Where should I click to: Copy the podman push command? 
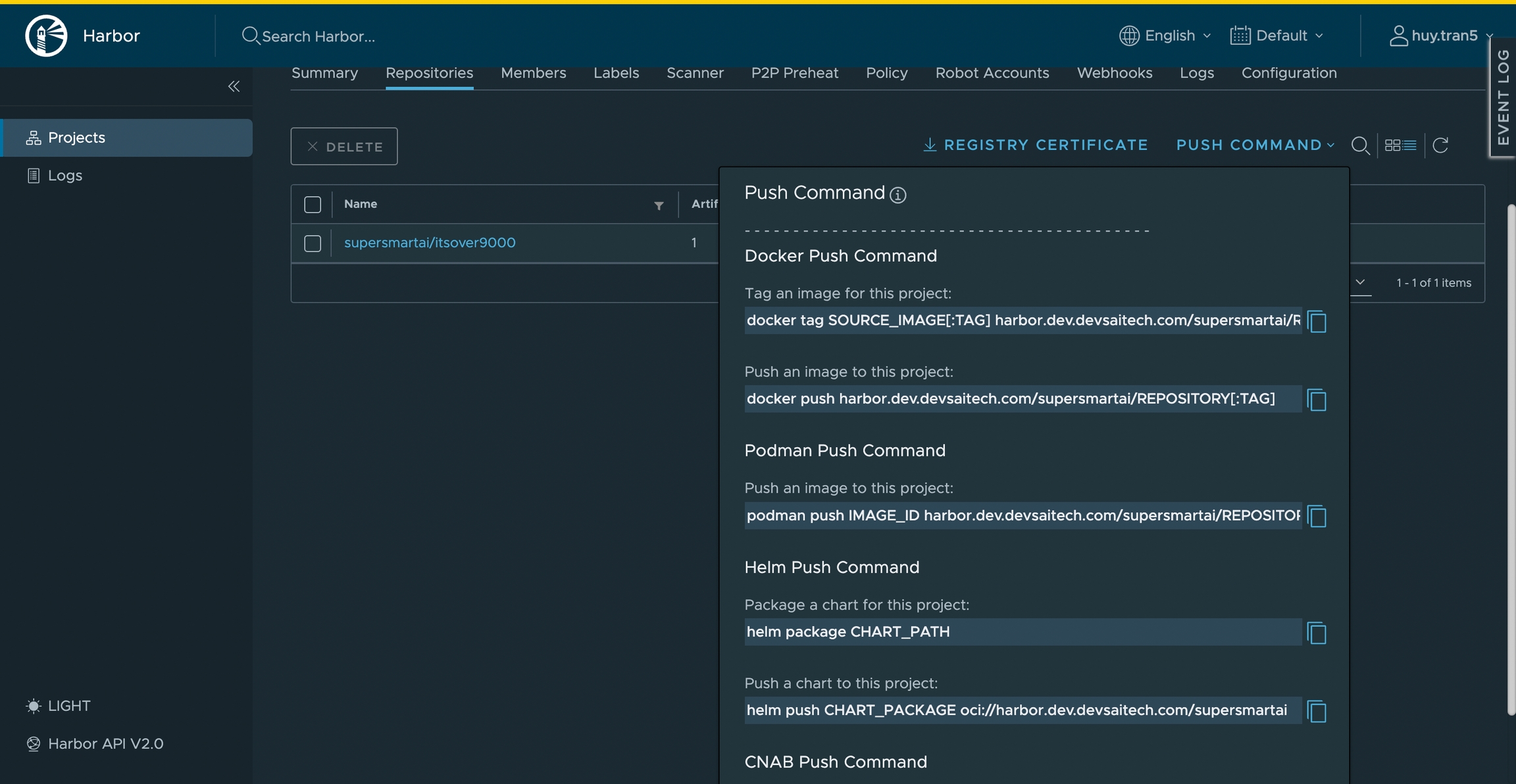[1317, 516]
